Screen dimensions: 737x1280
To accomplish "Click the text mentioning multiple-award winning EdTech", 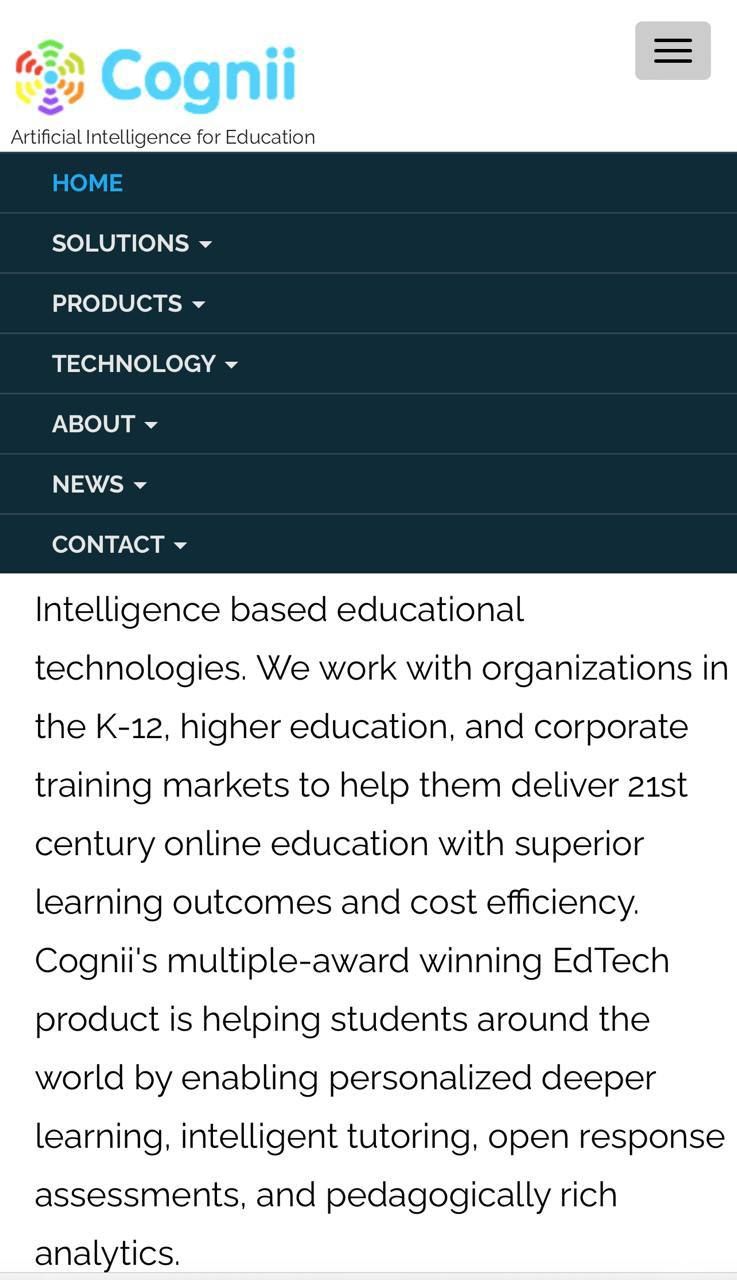I will 352,961.
